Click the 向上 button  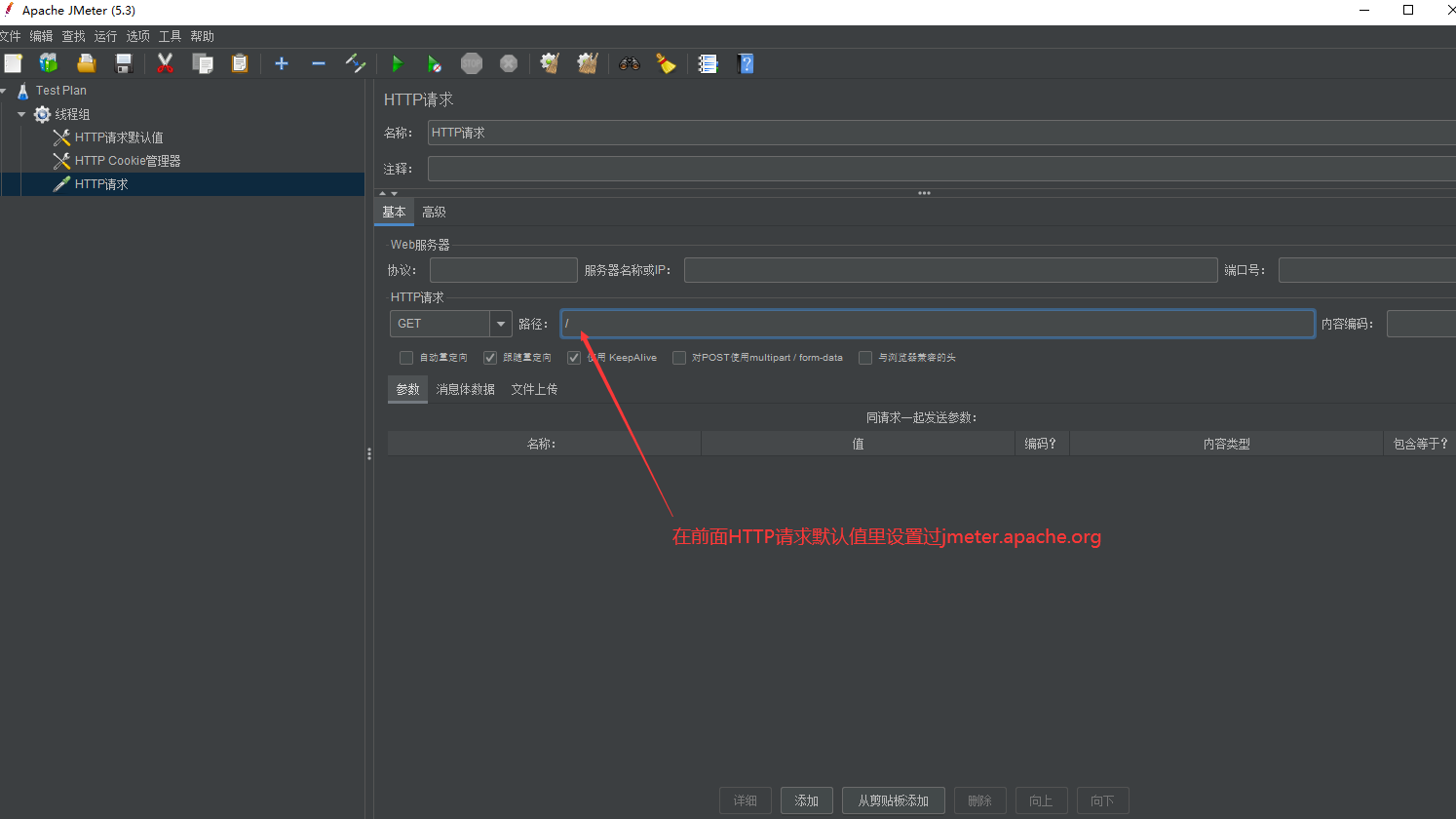pos(1042,800)
